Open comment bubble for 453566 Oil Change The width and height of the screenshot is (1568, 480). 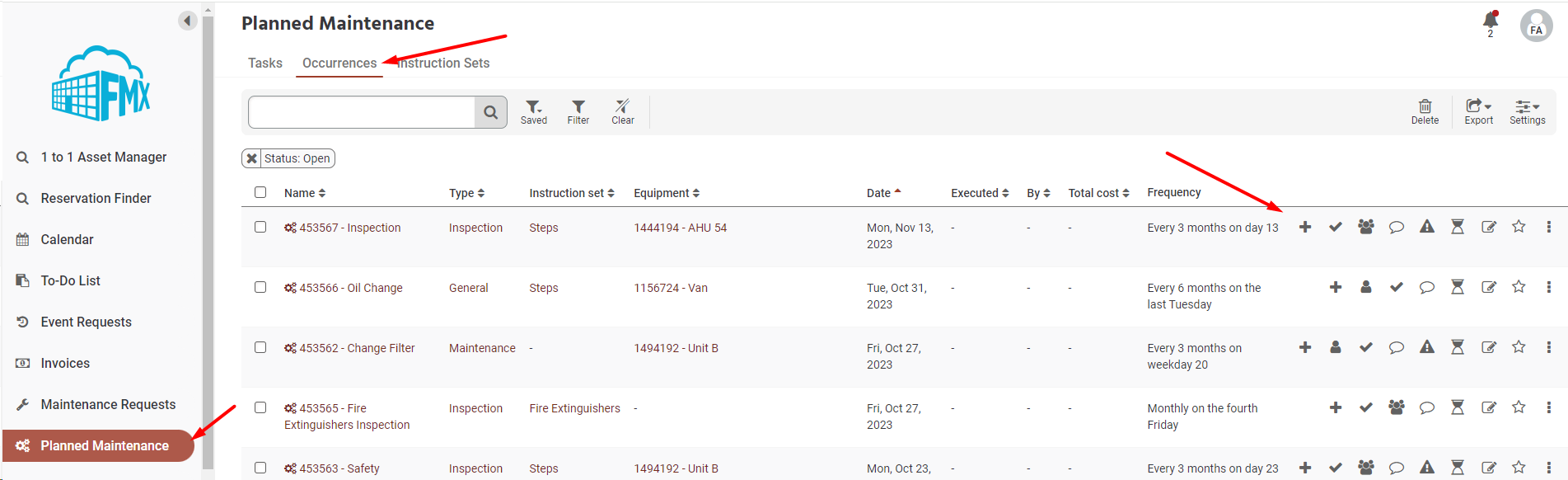point(1427,287)
